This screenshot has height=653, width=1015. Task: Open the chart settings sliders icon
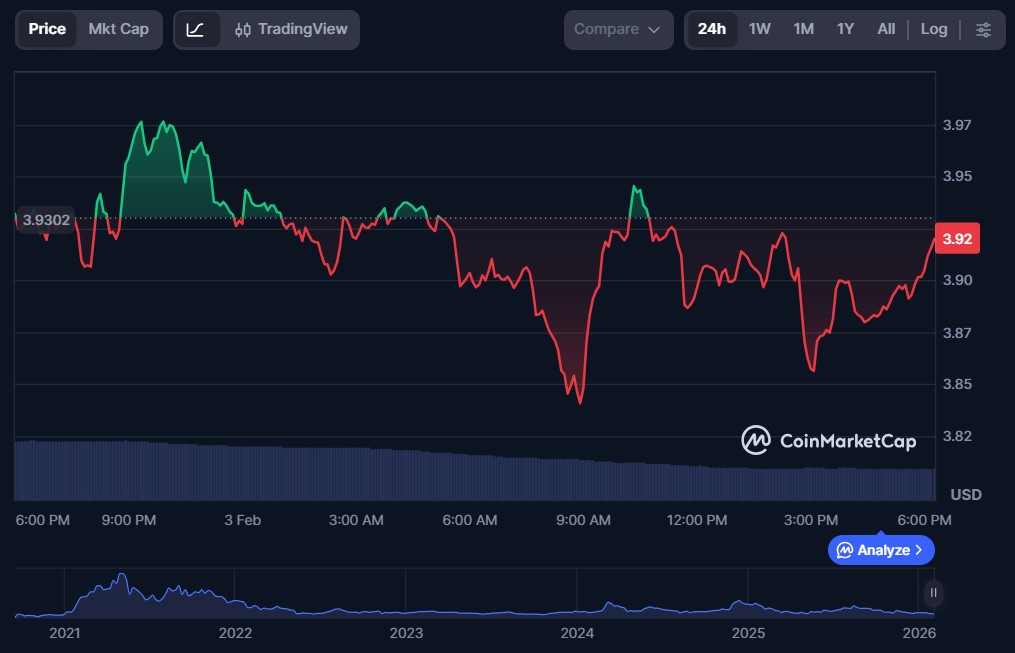point(983,29)
